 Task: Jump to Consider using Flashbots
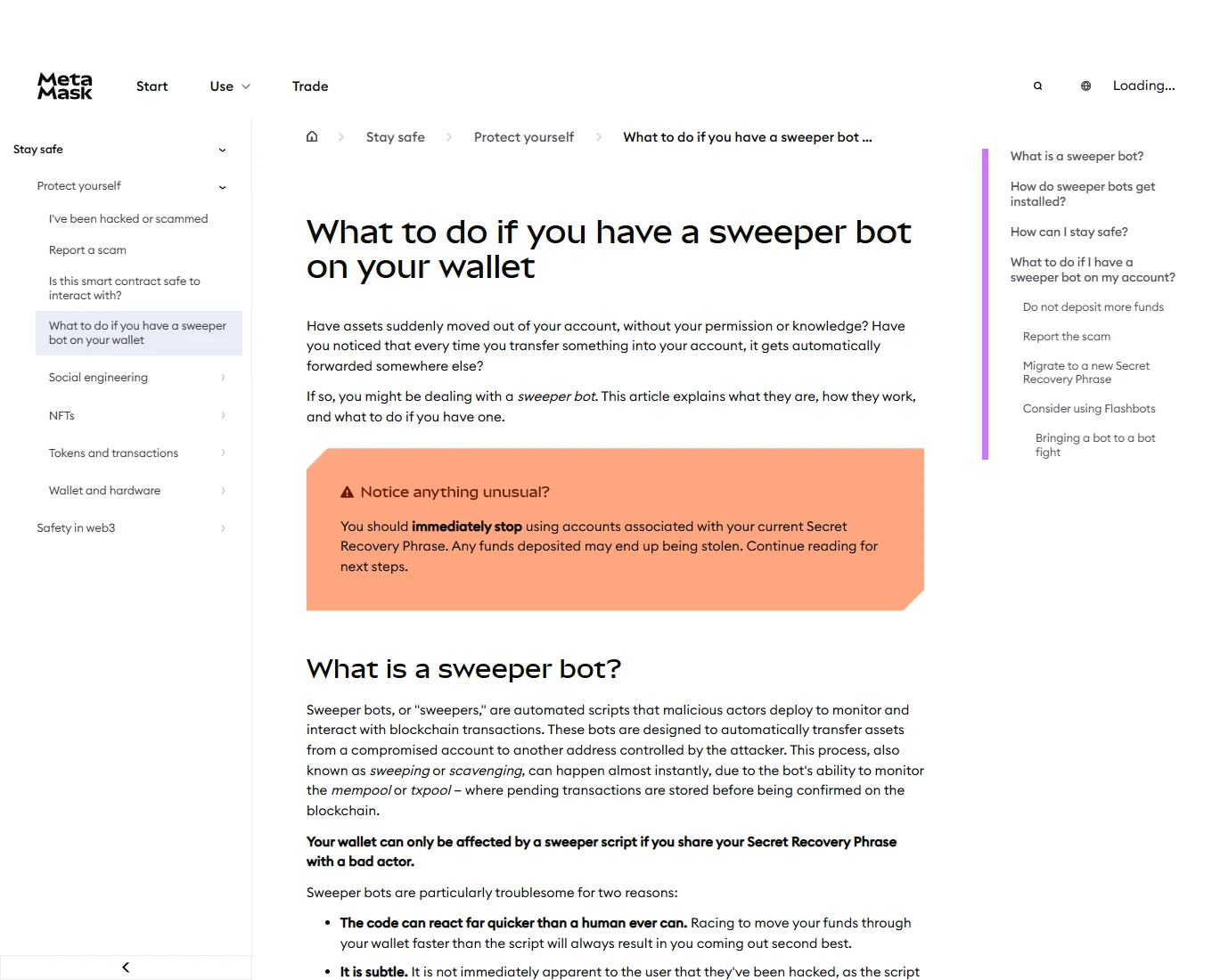1089,408
